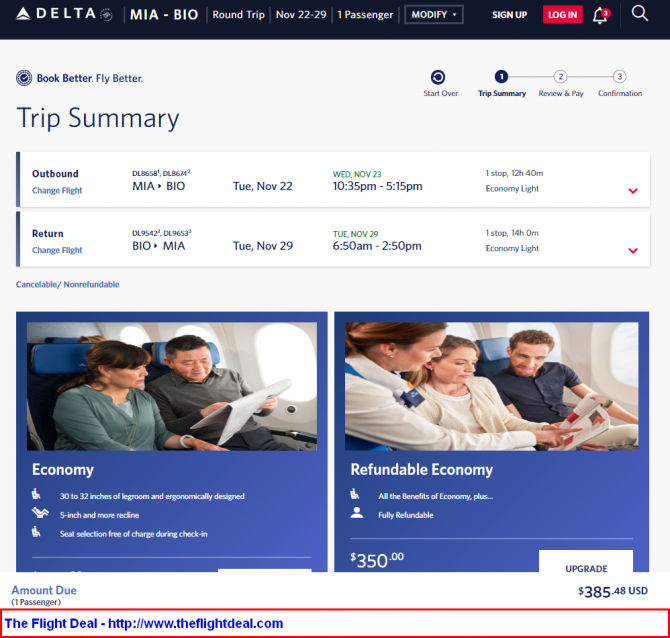
Task: Expand Outbound flight details chevron
Action: pyautogui.click(x=633, y=191)
